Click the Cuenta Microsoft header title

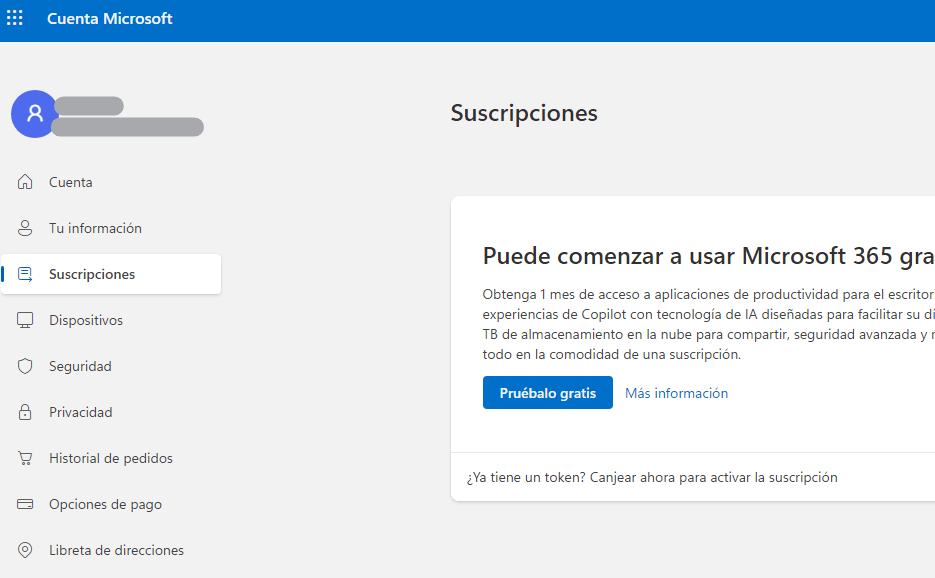point(110,18)
